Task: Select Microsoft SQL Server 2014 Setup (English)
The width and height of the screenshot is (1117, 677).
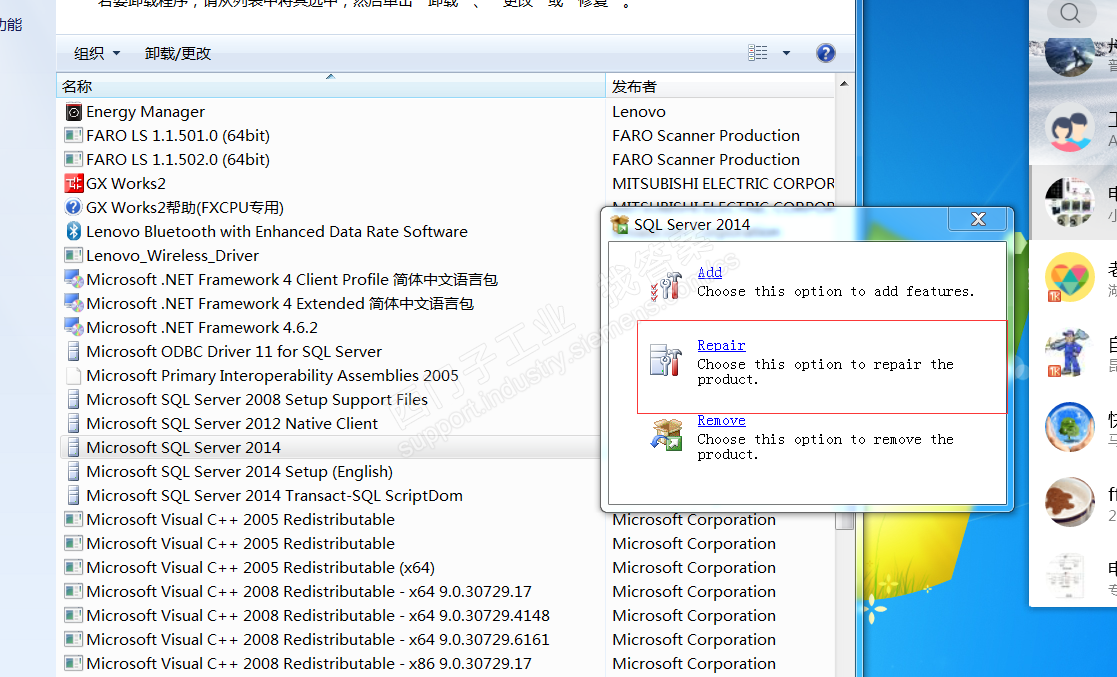Action: pos(239,472)
